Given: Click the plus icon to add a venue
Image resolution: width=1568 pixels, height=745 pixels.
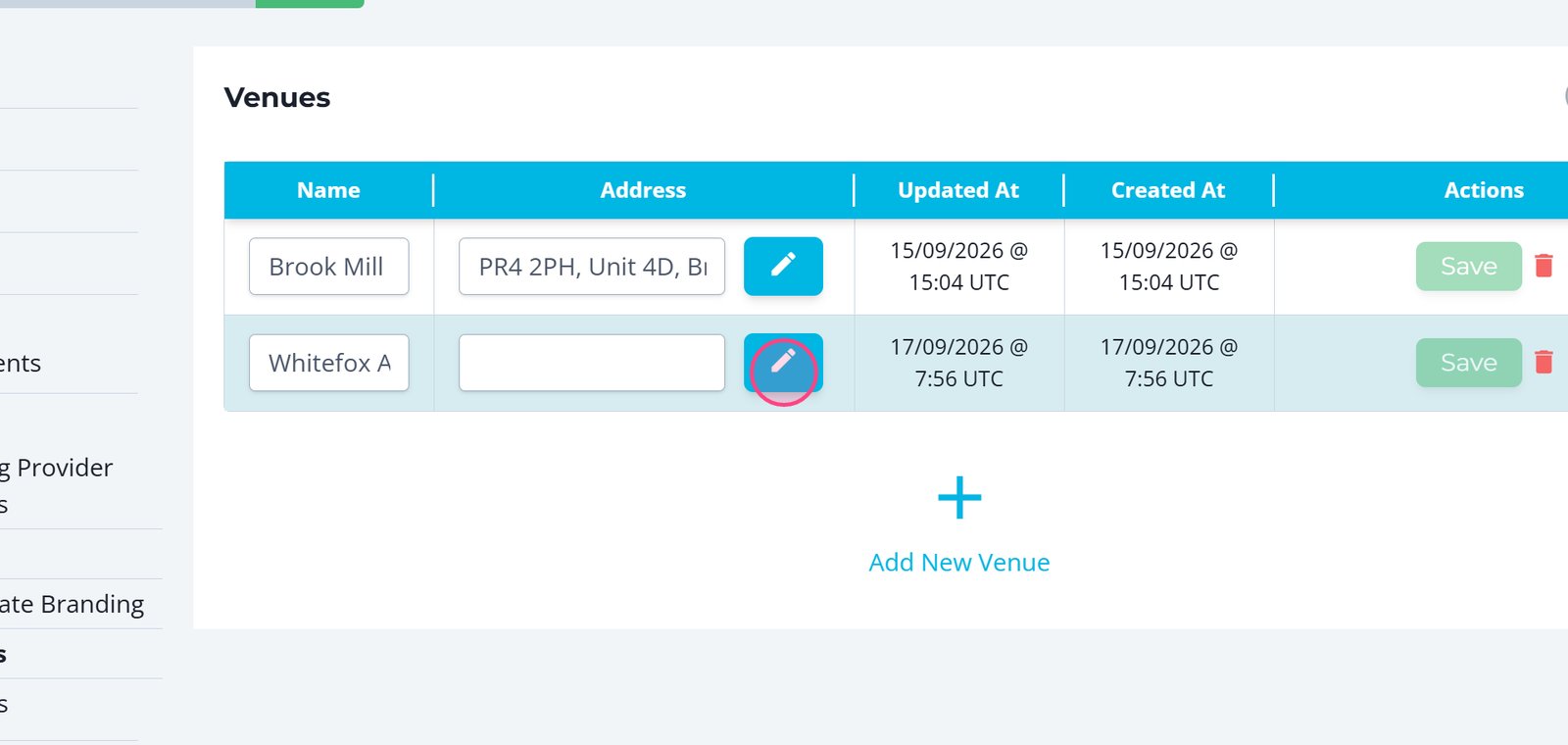Looking at the screenshot, I should 959,498.
